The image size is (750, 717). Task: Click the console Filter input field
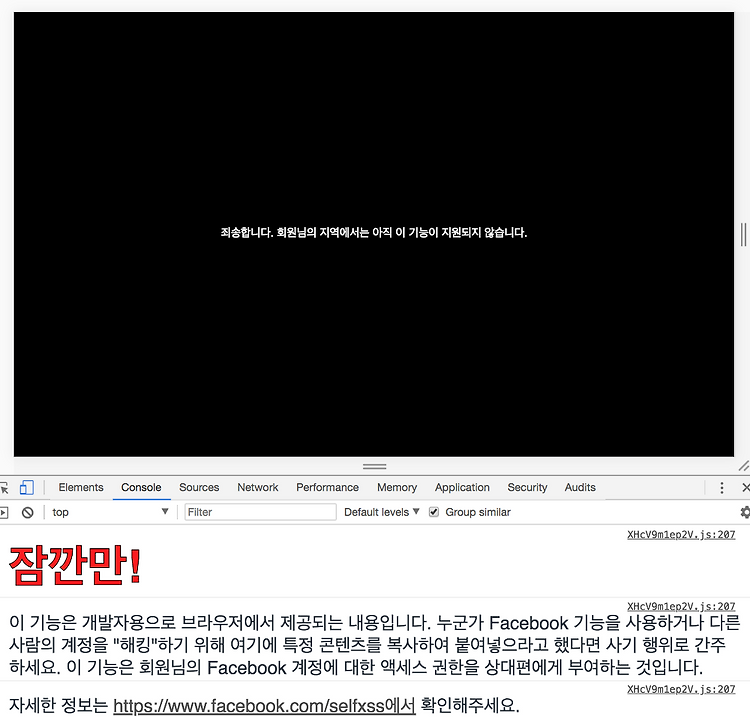[x=260, y=512]
